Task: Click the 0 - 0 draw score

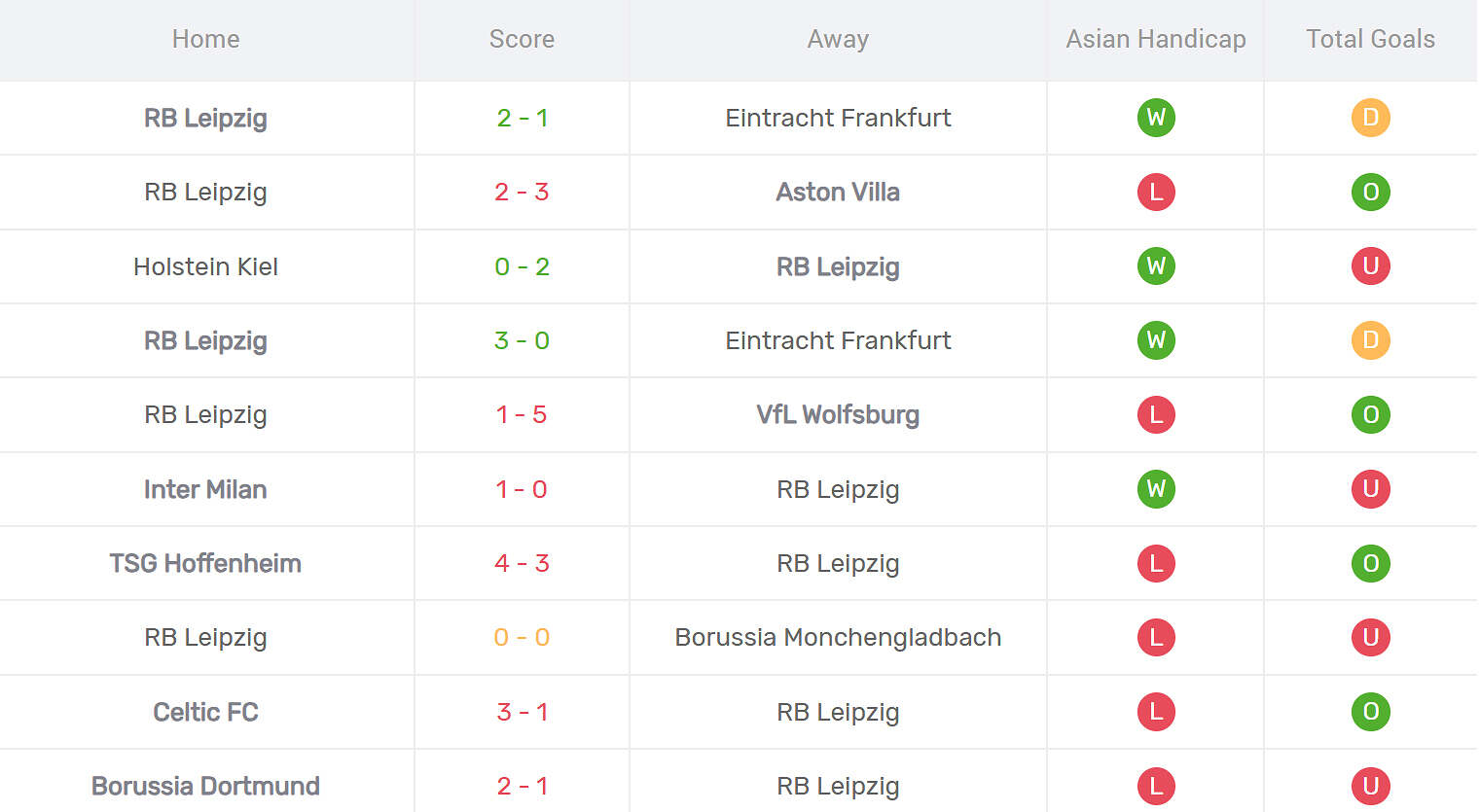Action: (x=522, y=637)
